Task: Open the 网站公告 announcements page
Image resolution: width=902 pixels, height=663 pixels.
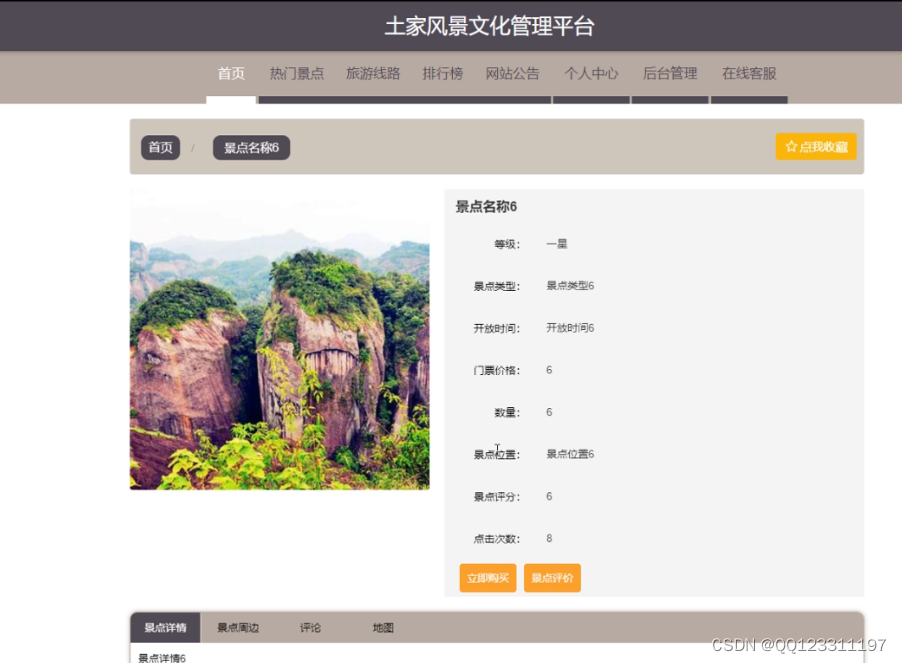Action: tap(512, 73)
